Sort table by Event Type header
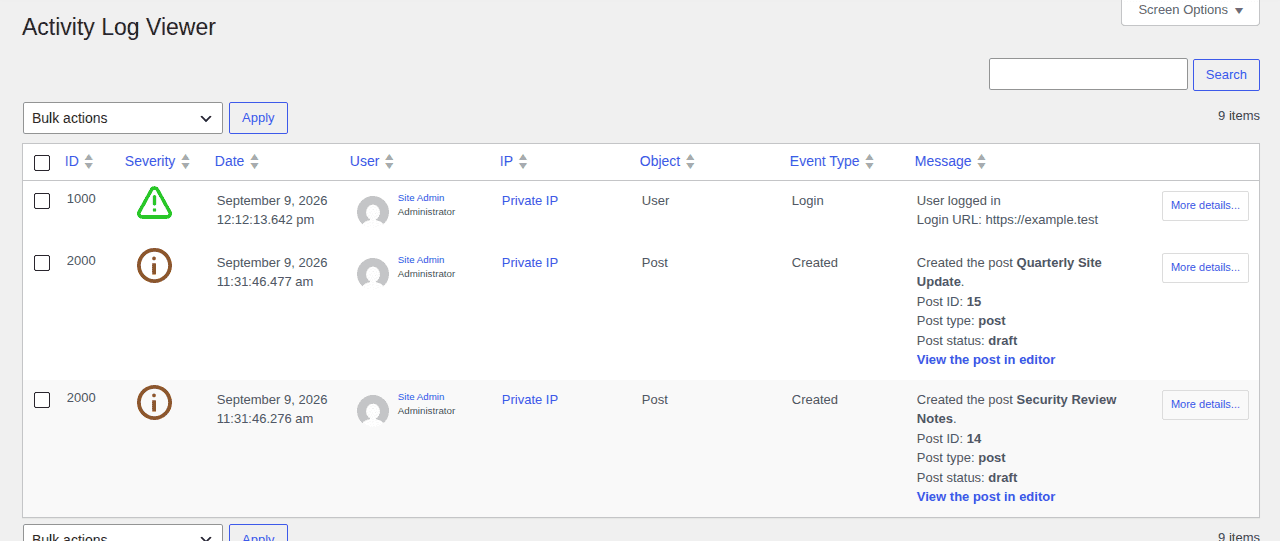The width and height of the screenshot is (1280, 541). [x=825, y=161]
